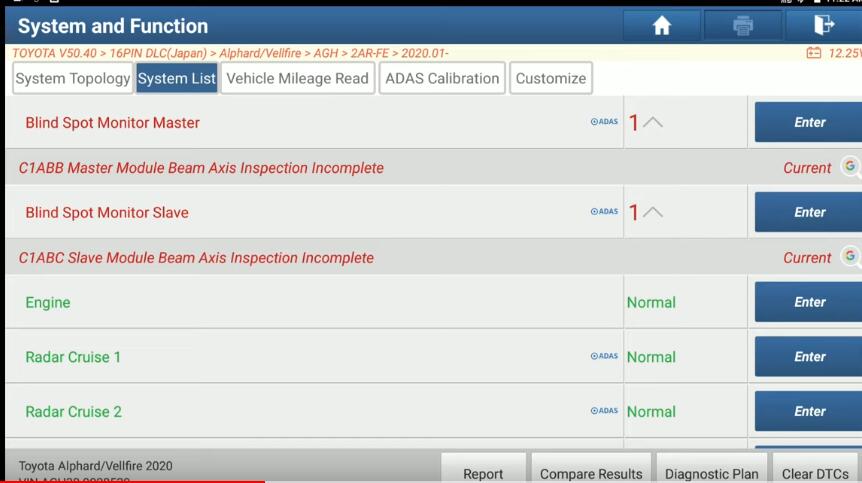Go to the Home screen icon
The height and width of the screenshot is (483, 862).
tap(662, 26)
